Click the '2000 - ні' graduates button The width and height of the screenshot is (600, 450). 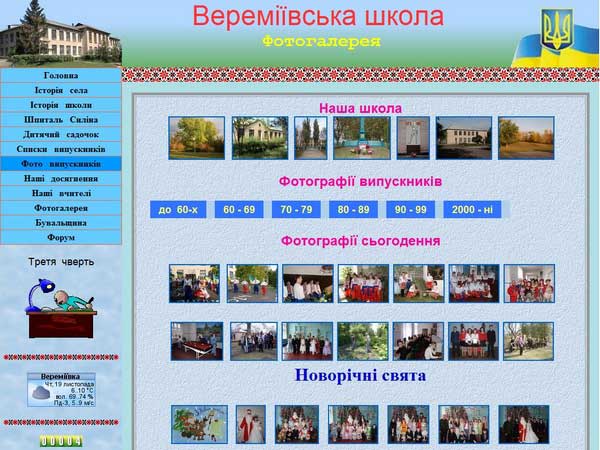tap(472, 210)
